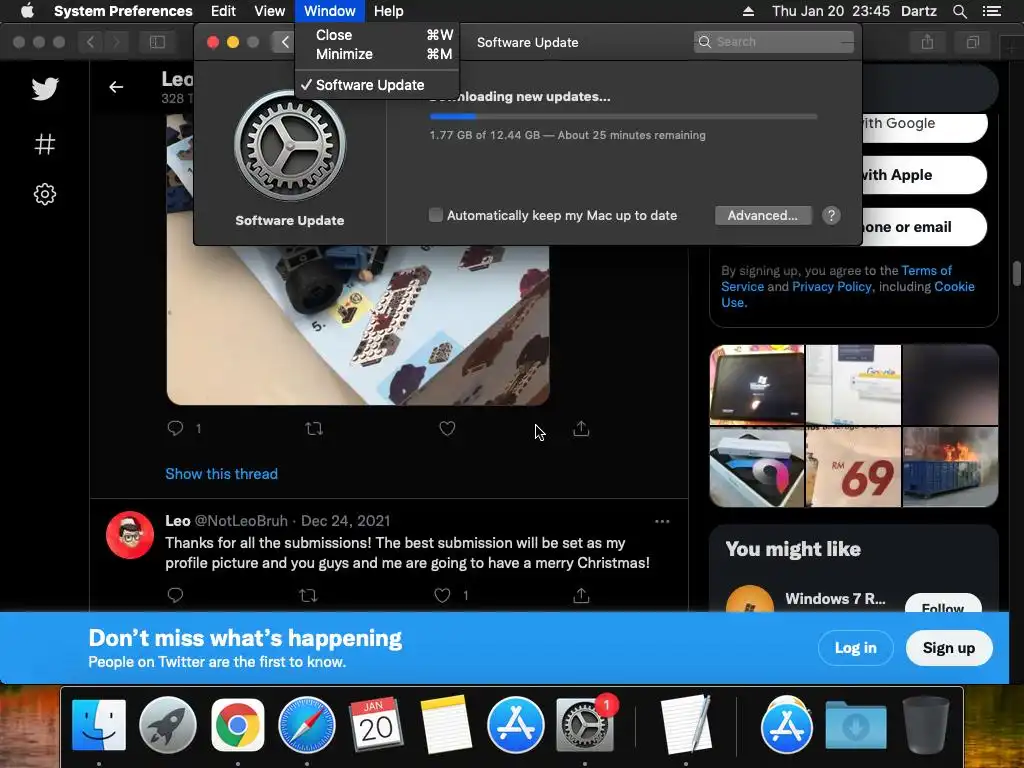Click the Software Update search field
Image resolution: width=1024 pixels, height=768 pixels.
pyautogui.click(x=773, y=42)
